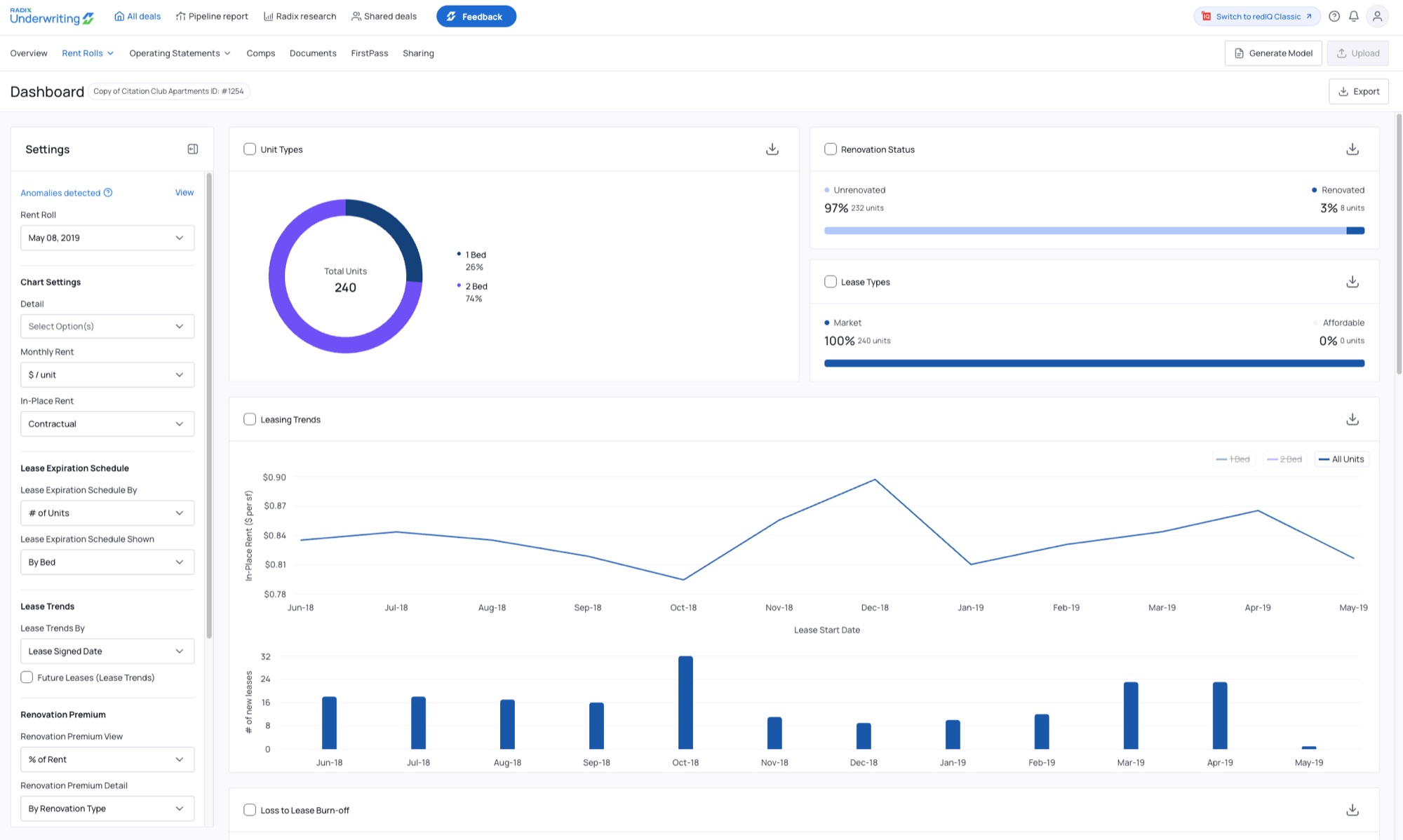Screen dimensions: 1403x840
Task: Click the Export button
Action: 1359,91
